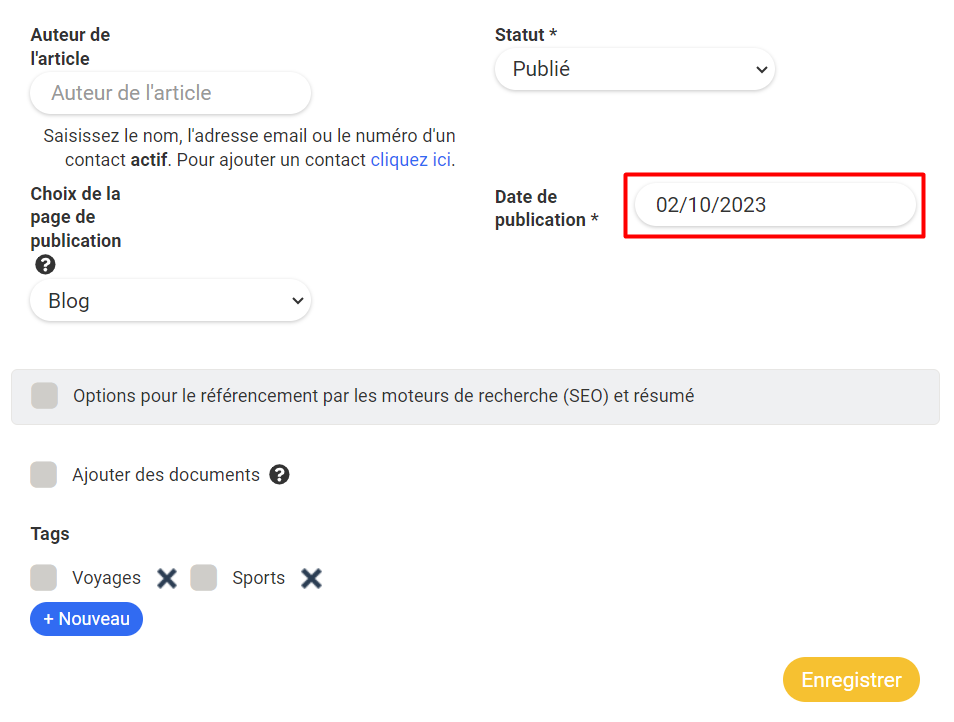Click the date field showing 02/10/2023

pyautogui.click(x=775, y=205)
